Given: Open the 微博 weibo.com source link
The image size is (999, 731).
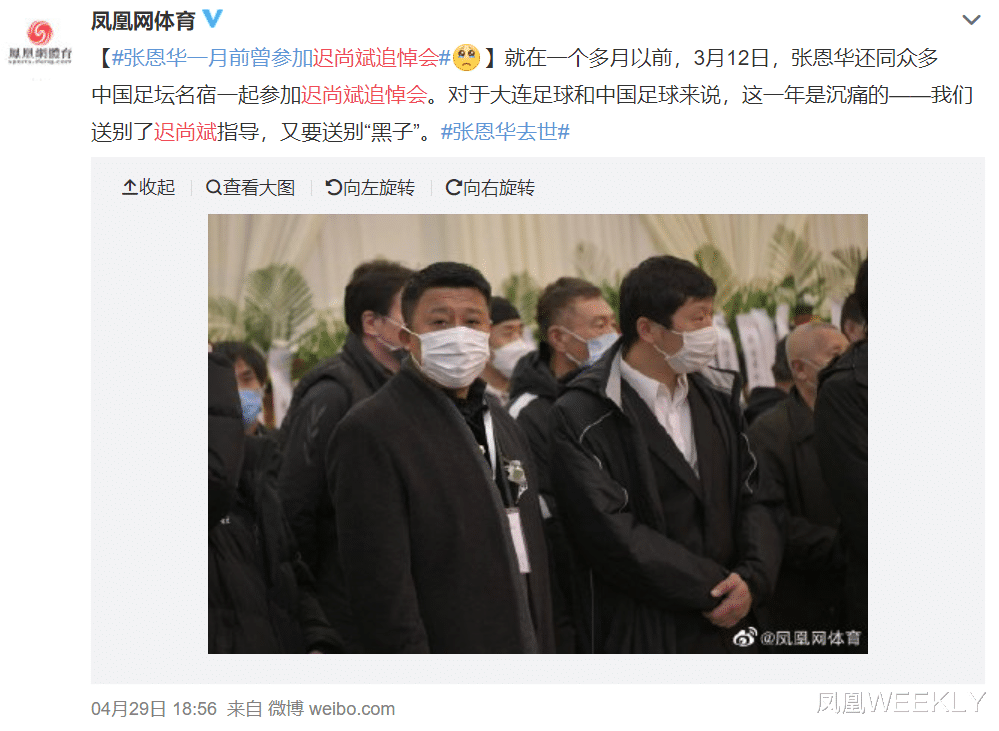Looking at the screenshot, I should tap(331, 709).
